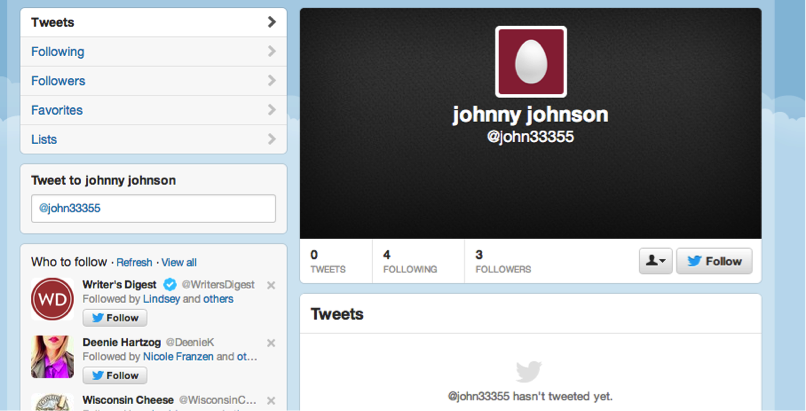This screenshot has width=806, height=411.
Task: Click the Tweets heading in timeline
Action: 337,314
